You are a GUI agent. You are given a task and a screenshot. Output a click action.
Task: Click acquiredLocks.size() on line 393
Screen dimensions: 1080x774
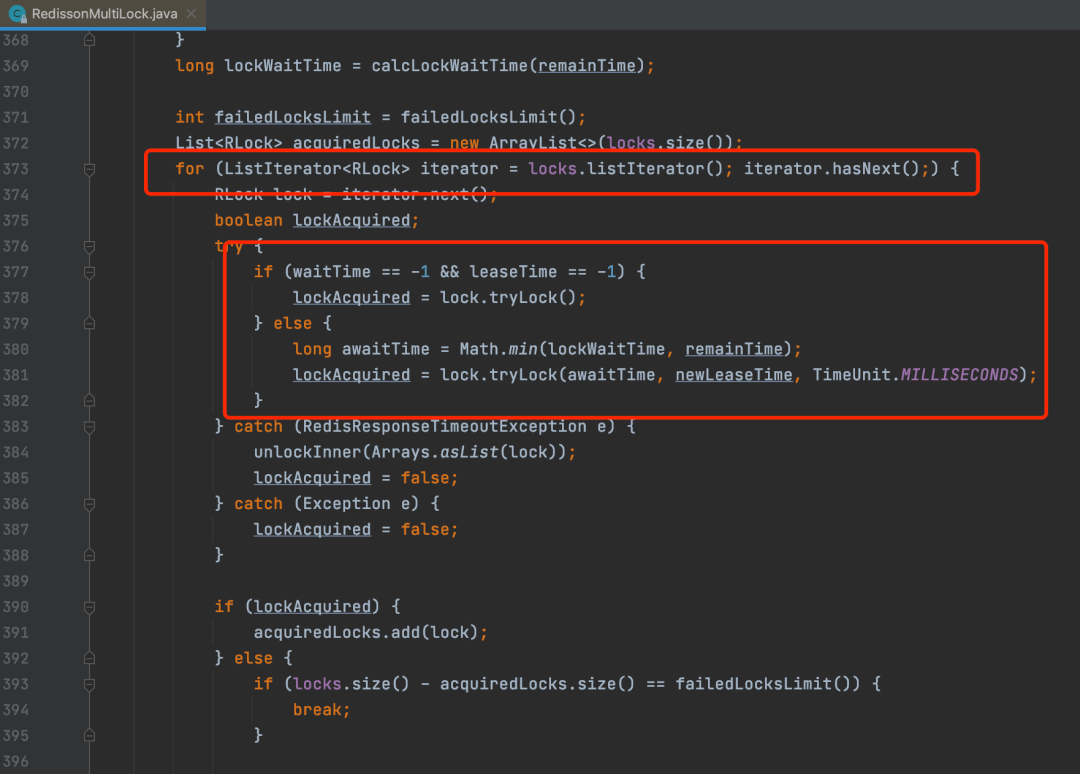coord(537,684)
